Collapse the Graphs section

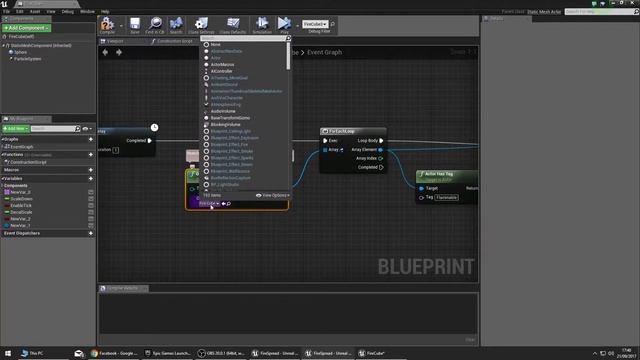pos(2,139)
